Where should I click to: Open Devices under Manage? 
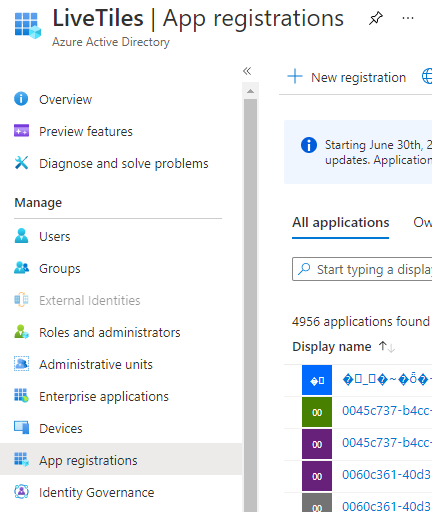61,429
